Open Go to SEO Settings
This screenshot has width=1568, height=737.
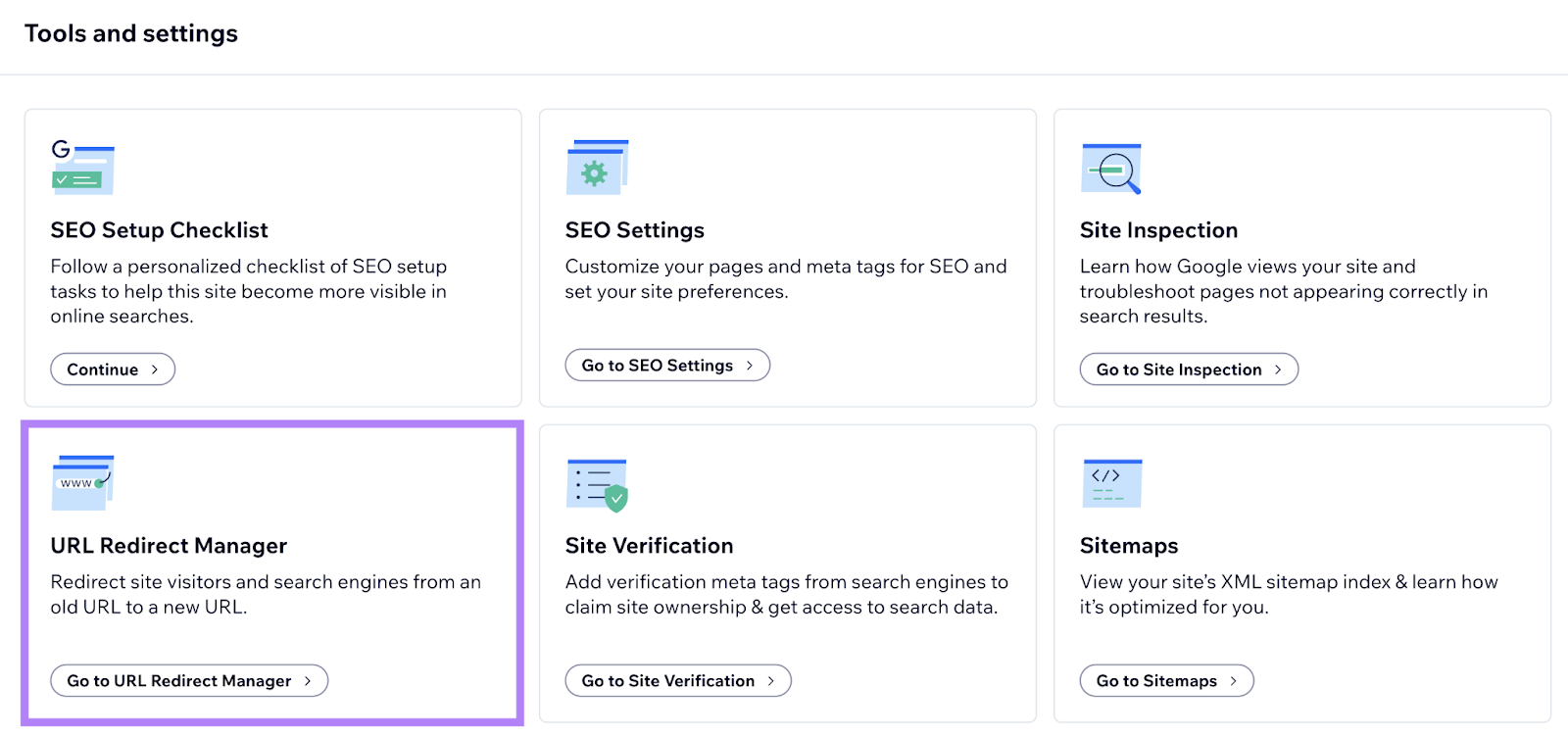[667, 366]
